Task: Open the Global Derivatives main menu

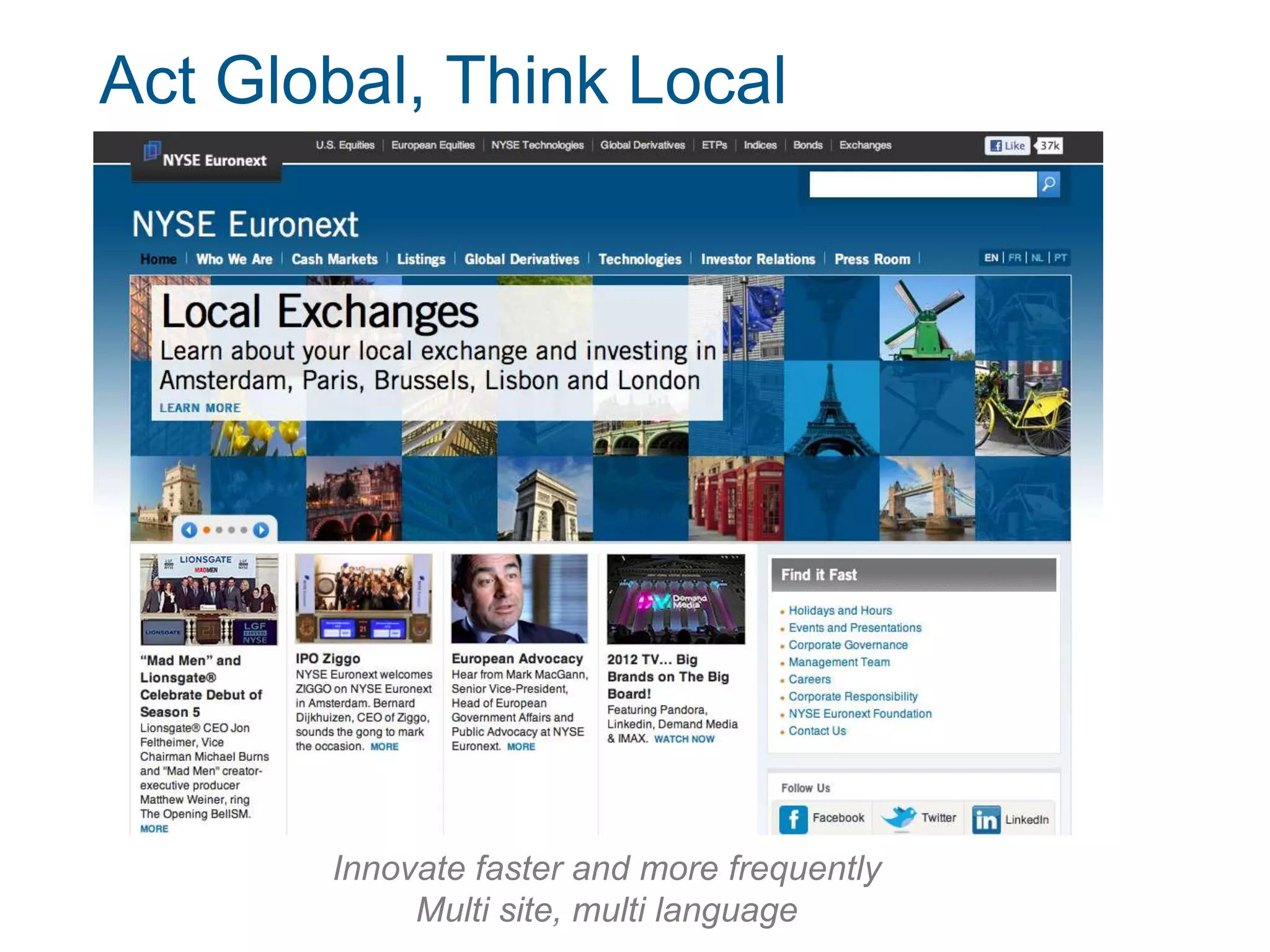Action: 522,259
